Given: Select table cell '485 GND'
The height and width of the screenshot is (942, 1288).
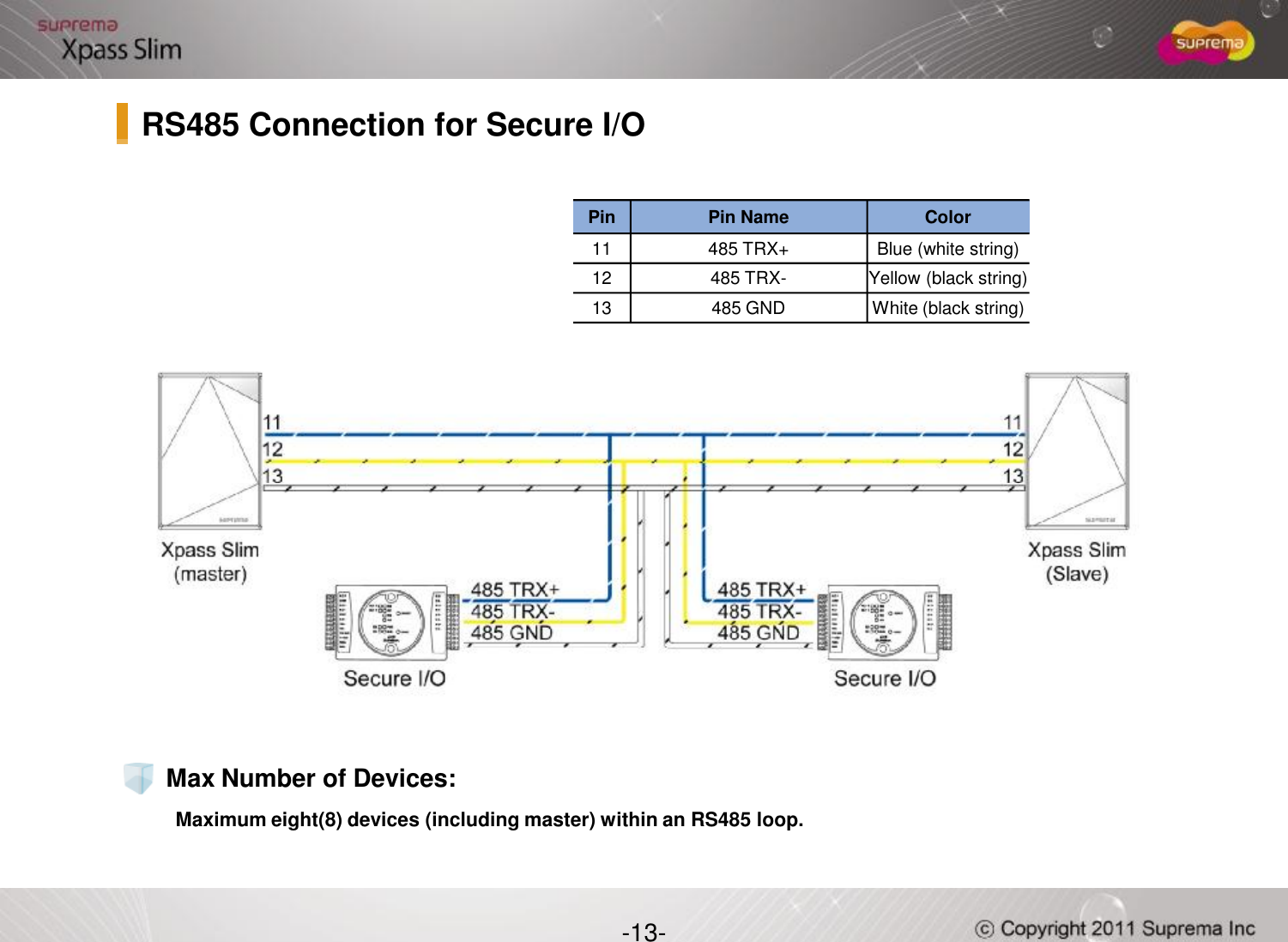Looking at the screenshot, I should pyautogui.click(x=748, y=308).
